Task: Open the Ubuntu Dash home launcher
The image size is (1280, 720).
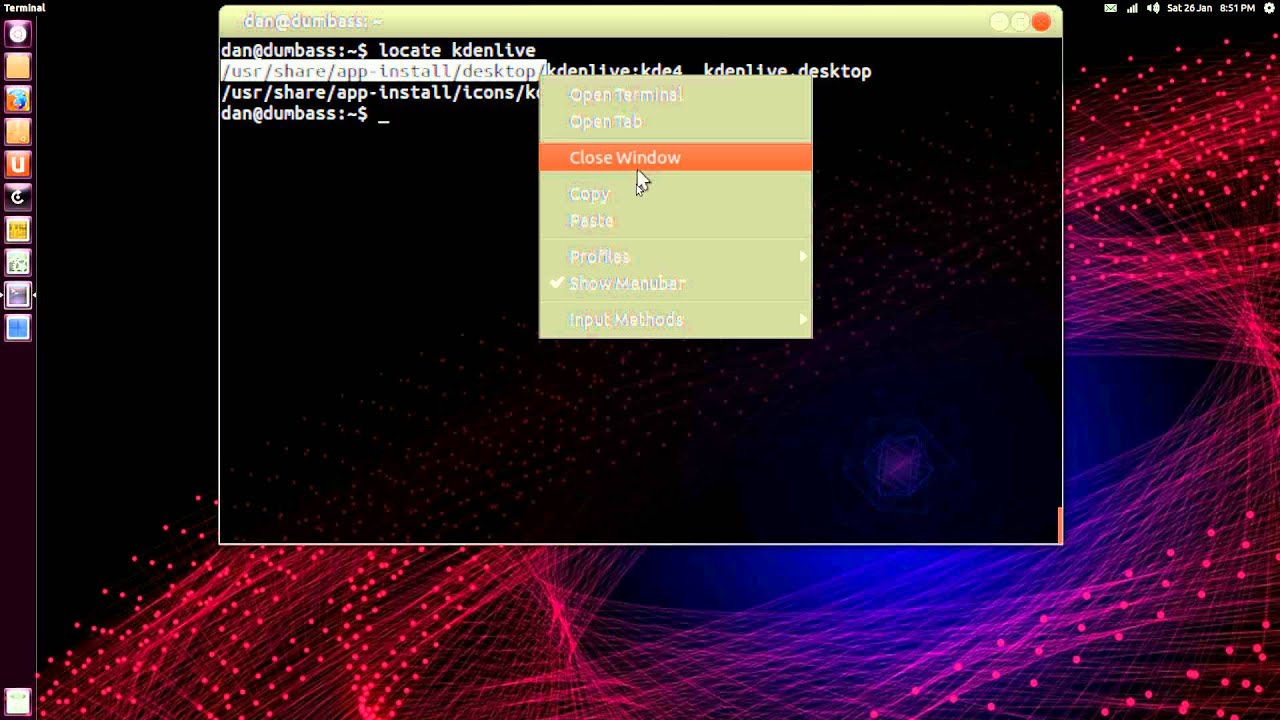Action: tap(18, 35)
